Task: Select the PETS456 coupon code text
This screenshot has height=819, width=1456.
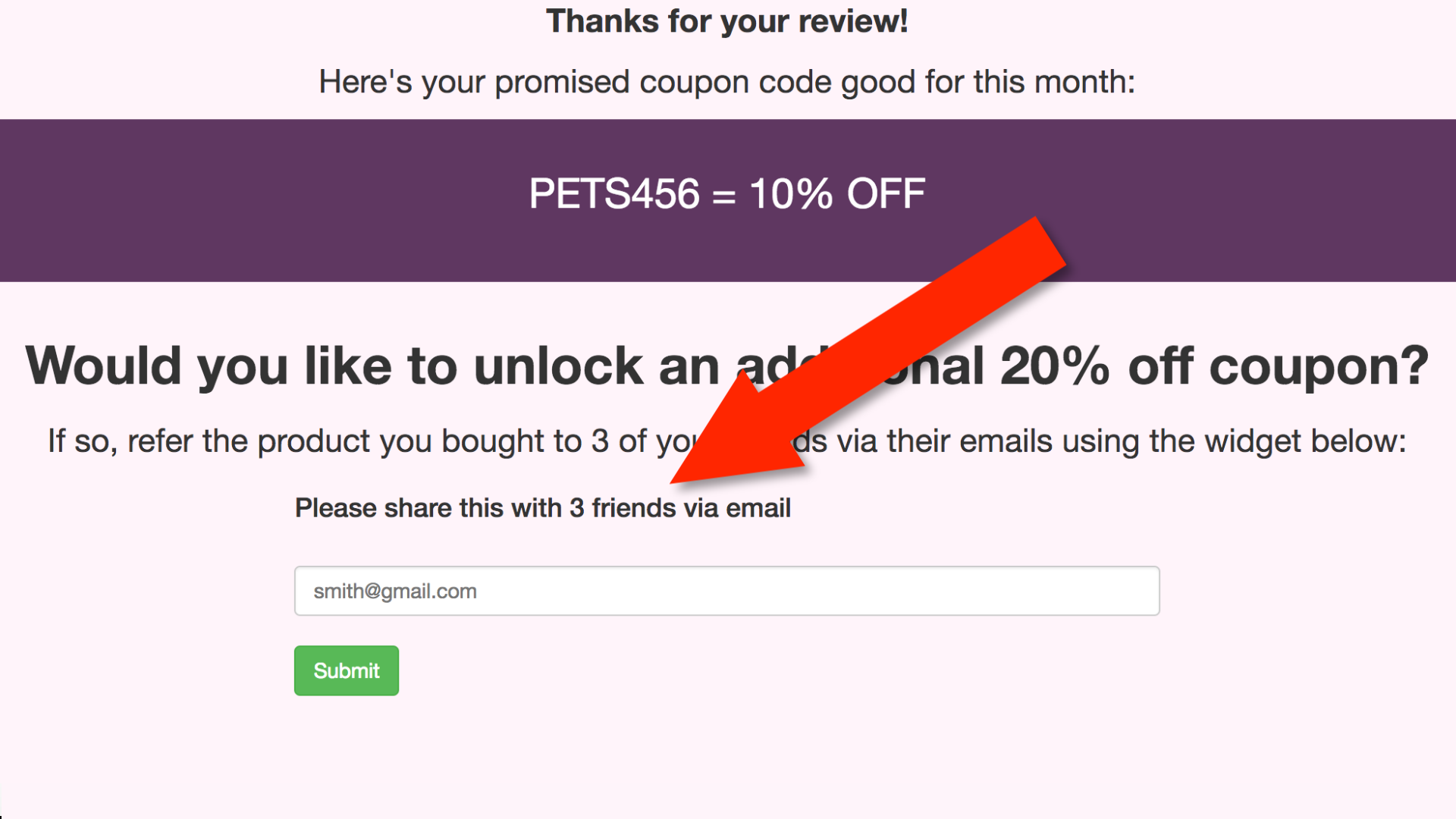Action: [x=613, y=193]
